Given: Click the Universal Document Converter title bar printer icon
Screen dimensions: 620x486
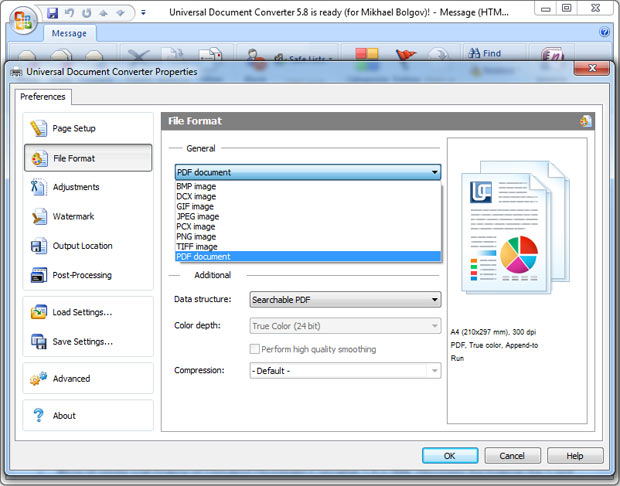Looking at the screenshot, I should pos(16,72).
